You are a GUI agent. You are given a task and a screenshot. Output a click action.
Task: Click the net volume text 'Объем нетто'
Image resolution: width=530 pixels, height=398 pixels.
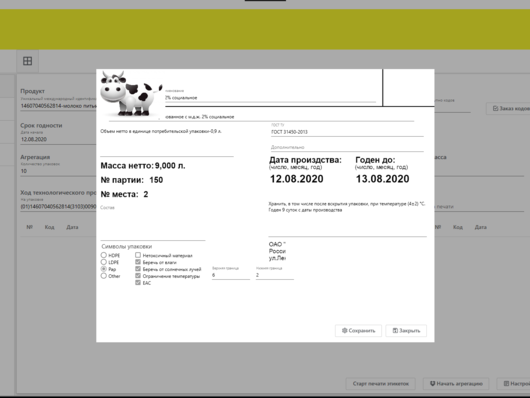(161, 131)
